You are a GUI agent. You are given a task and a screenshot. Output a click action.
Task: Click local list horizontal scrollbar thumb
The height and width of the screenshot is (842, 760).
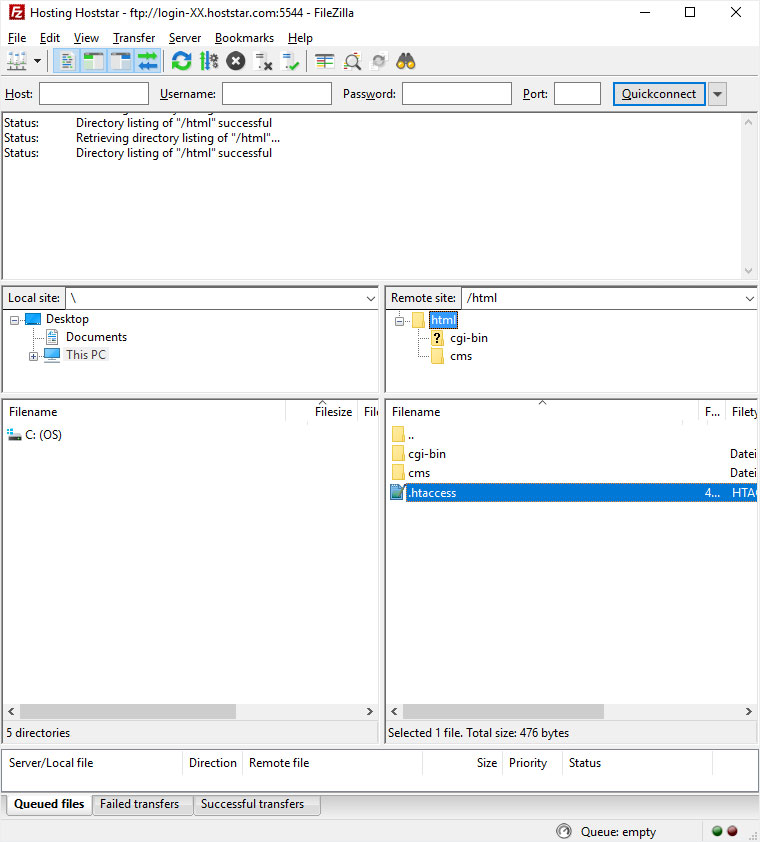coord(128,712)
